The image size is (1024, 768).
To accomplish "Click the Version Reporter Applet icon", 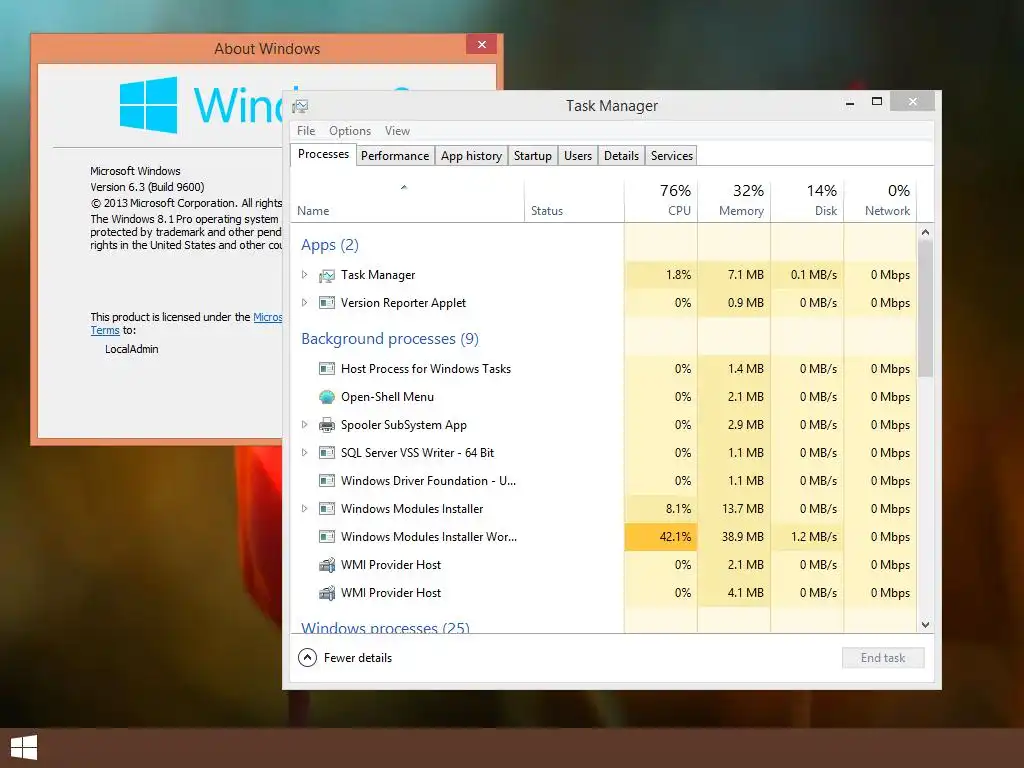I will pos(327,303).
